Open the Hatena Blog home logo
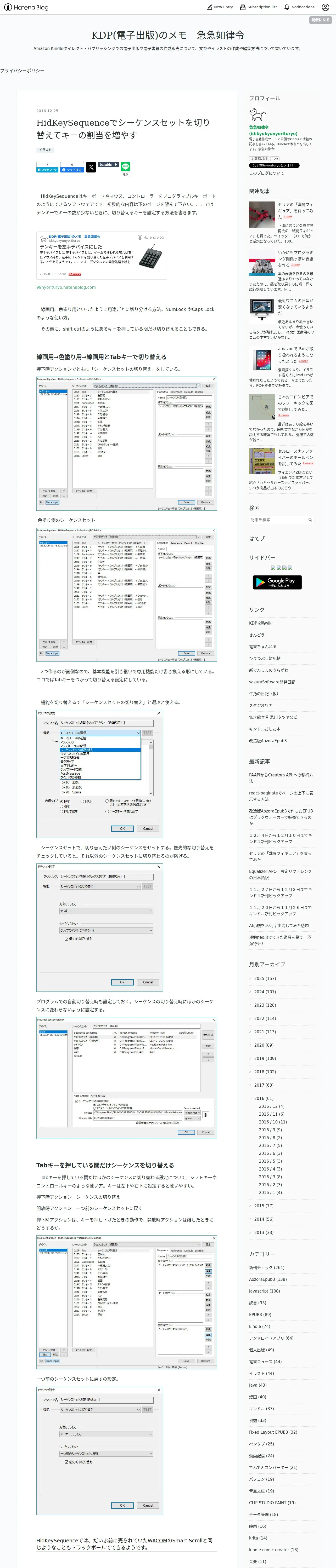This screenshot has height=1568, width=336. click(26, 7)
